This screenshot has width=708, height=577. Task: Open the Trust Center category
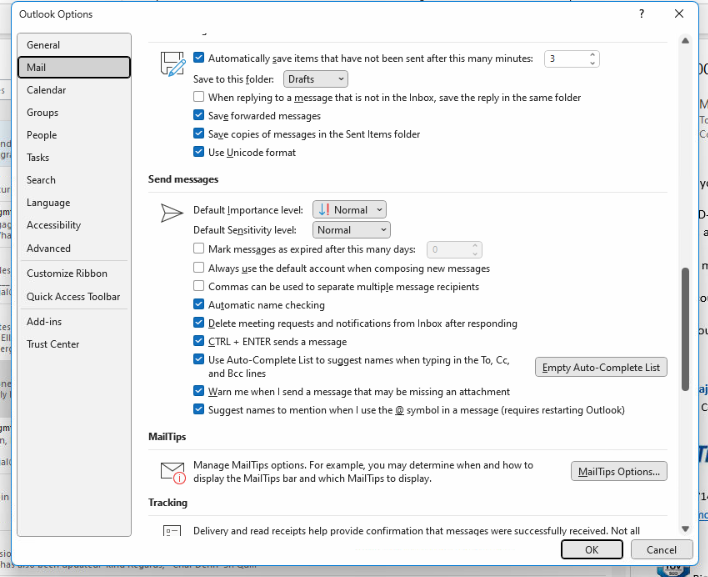pos(75,344)
